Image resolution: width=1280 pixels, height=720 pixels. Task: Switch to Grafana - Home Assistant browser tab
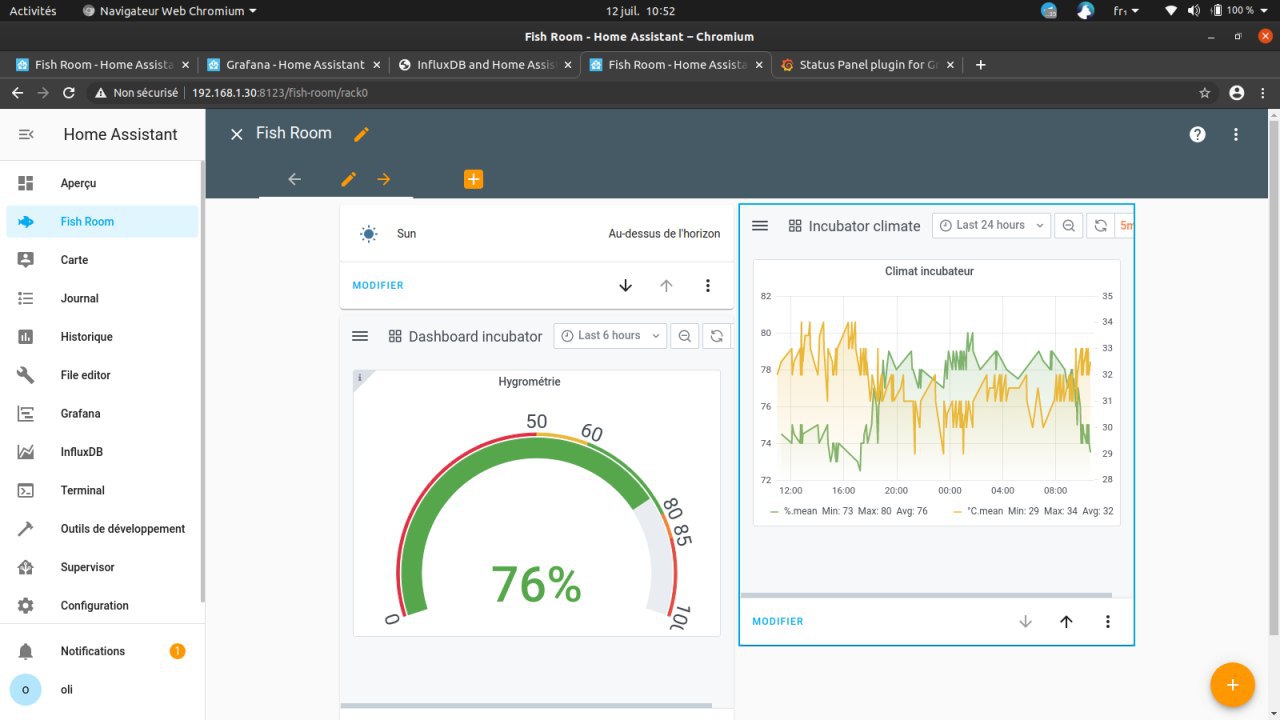click(x=294, y=65)
